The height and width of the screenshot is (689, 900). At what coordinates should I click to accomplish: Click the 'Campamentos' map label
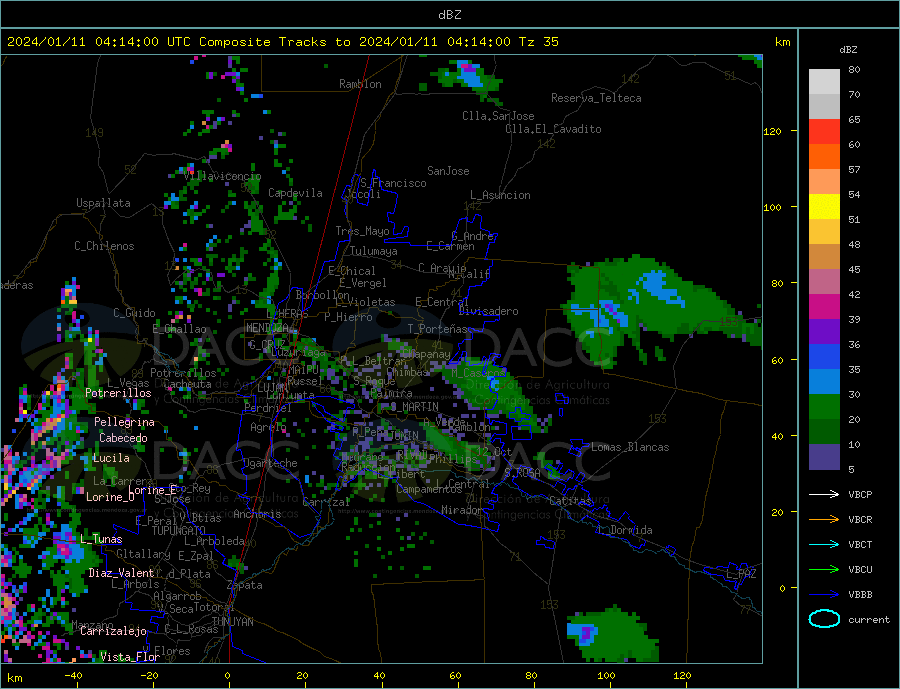[429, 490]
